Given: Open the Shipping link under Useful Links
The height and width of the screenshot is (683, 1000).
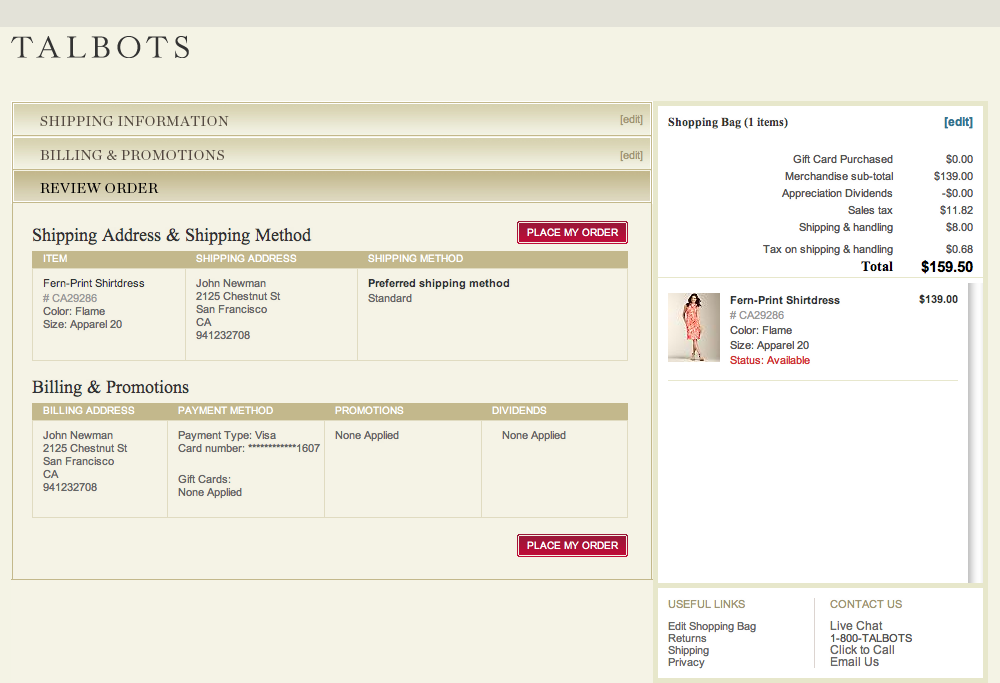Looking at the screenshot, I should click(688, 650).
